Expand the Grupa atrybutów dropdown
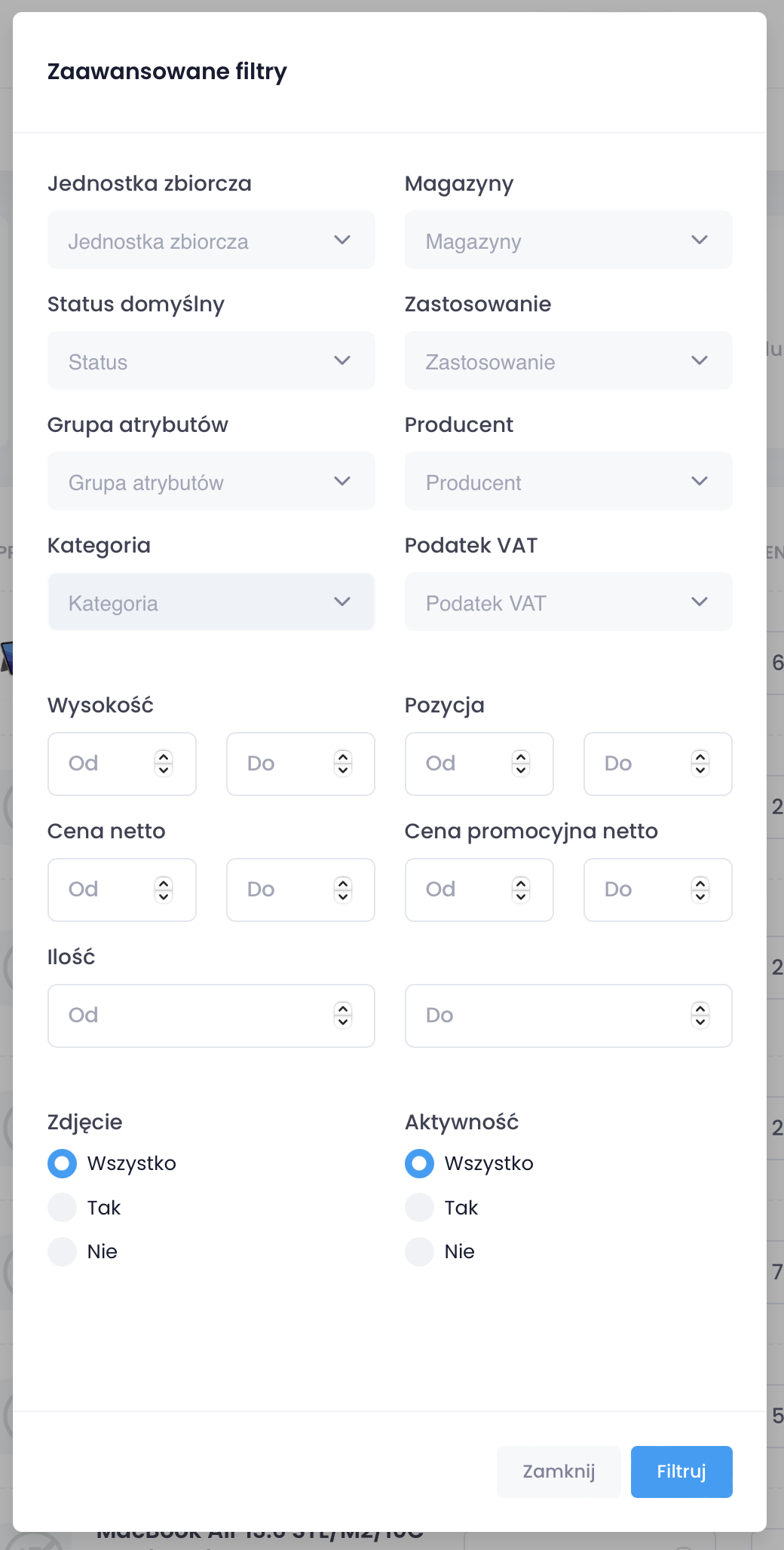The height and width of the screenshot is (1550, 784). tap(211, 482)
